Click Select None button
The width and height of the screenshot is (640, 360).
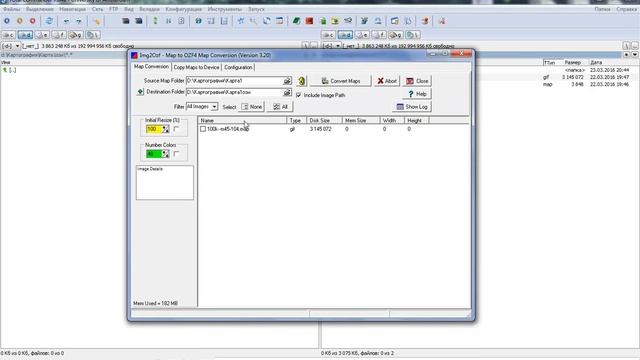coord(252,107)
